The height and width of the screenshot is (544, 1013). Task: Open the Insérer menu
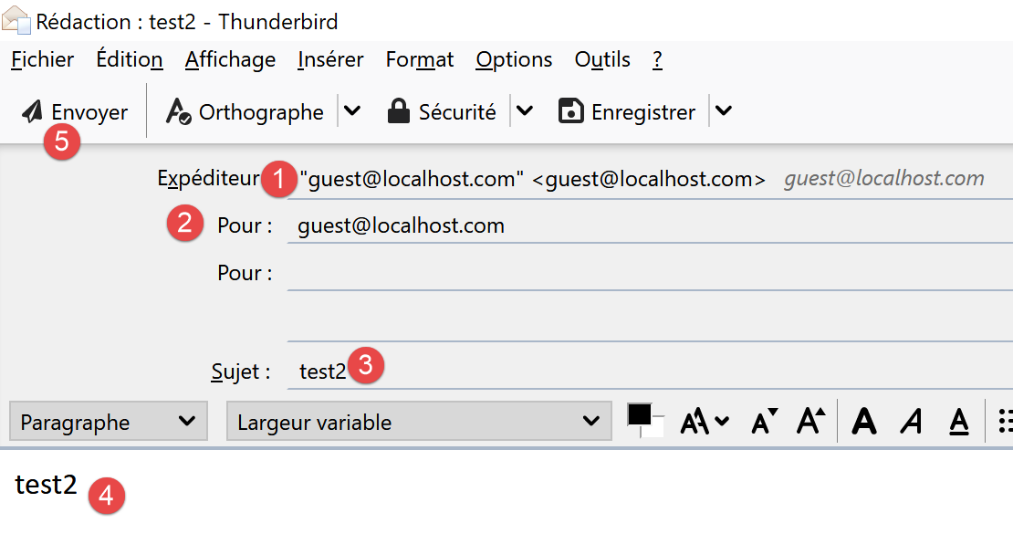pos(330,60)
